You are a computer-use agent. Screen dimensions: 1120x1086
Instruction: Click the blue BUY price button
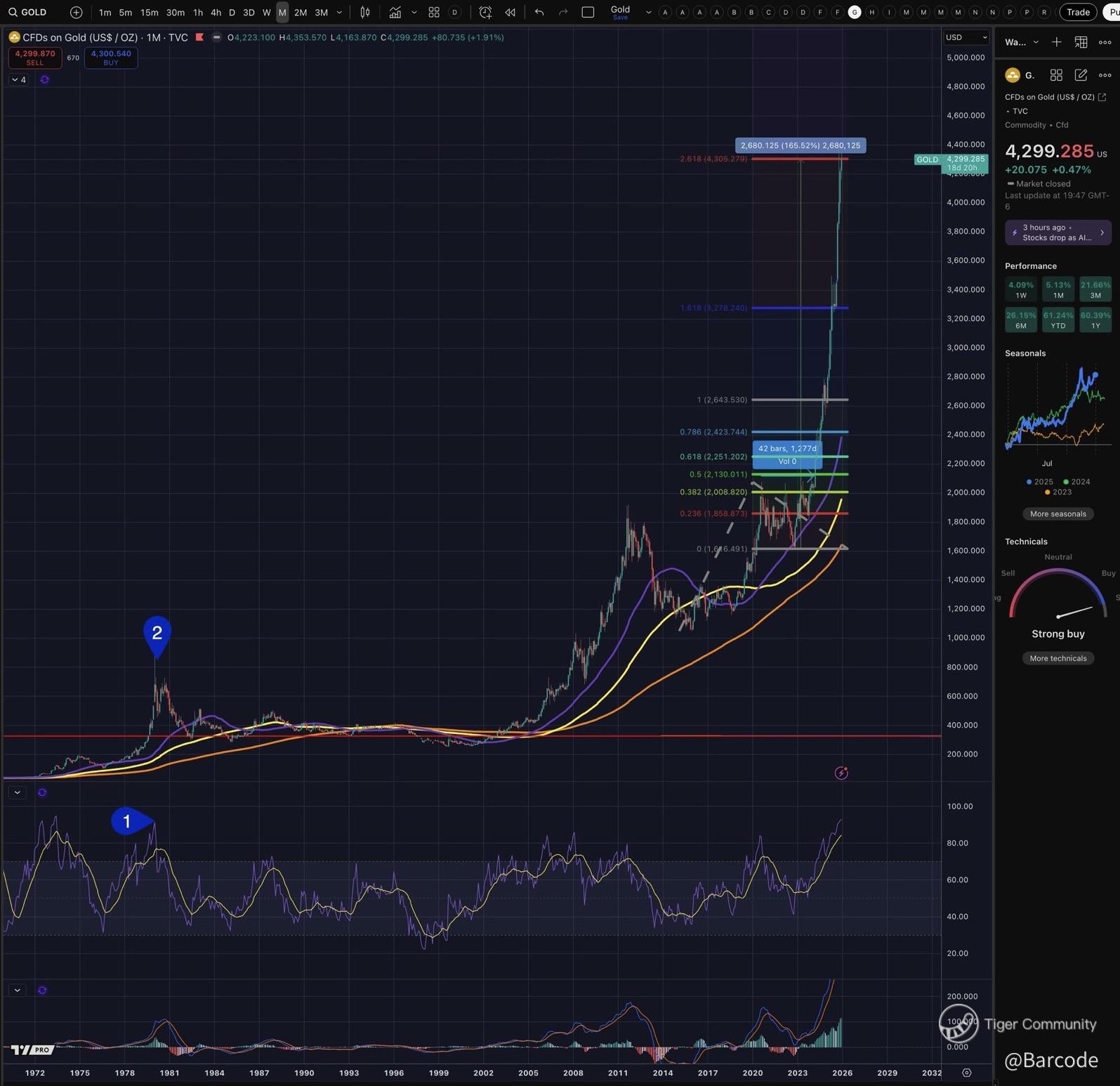pyautogui.click(x=111, y=58)
